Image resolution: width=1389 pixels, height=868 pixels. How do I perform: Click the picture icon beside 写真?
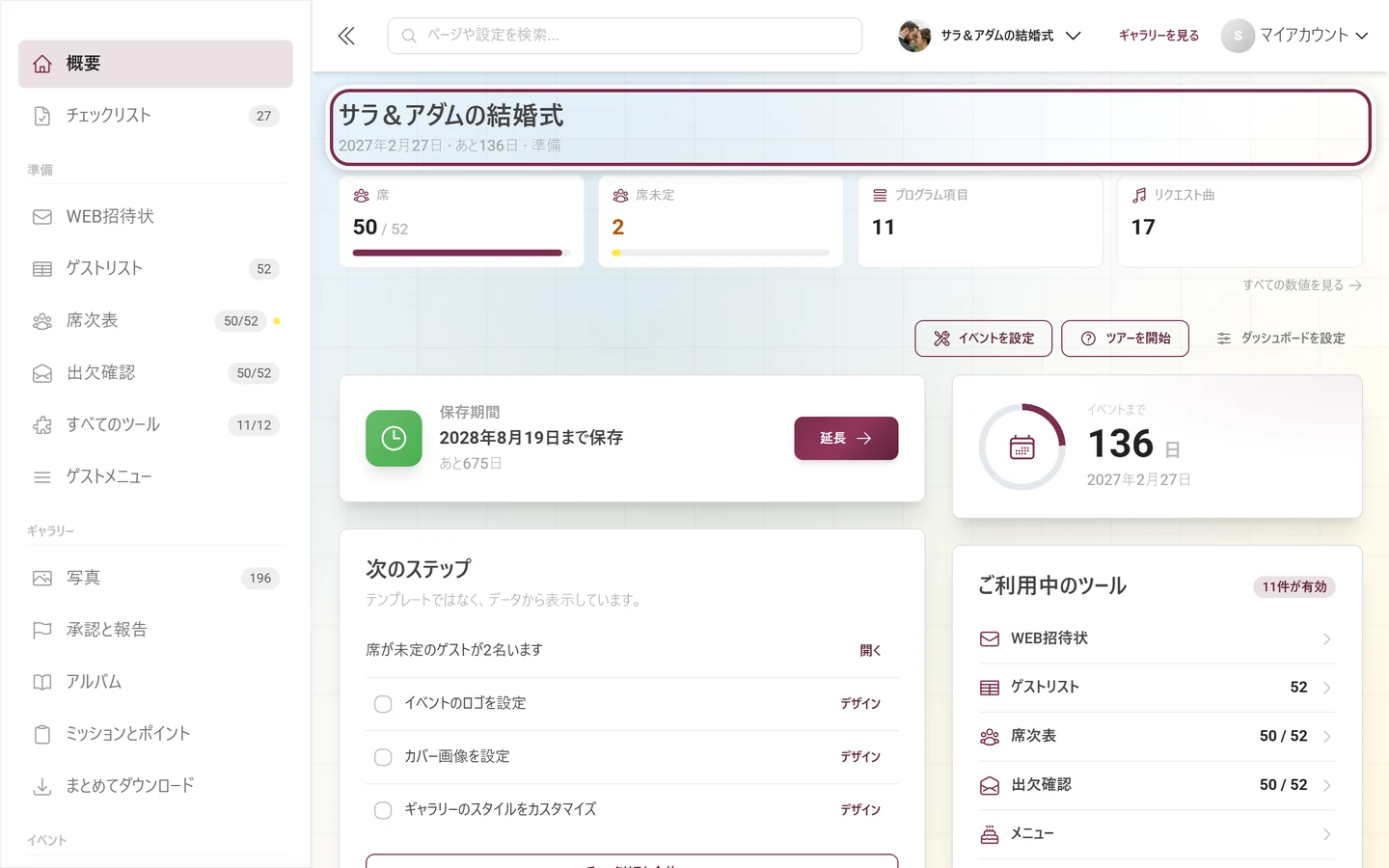42,579
